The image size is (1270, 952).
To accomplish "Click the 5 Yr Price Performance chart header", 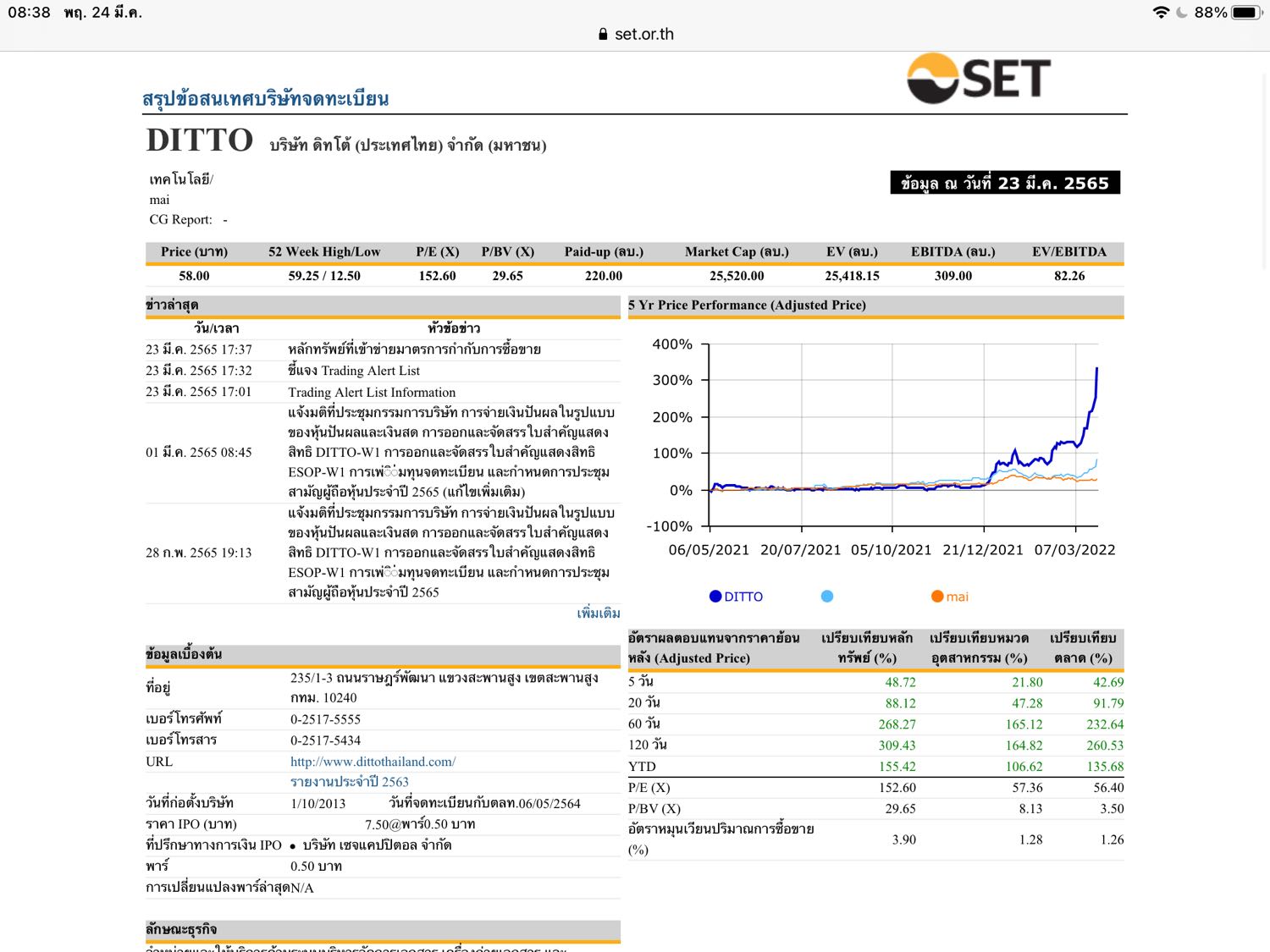I will pyautogui.click(x=875, y=305).
